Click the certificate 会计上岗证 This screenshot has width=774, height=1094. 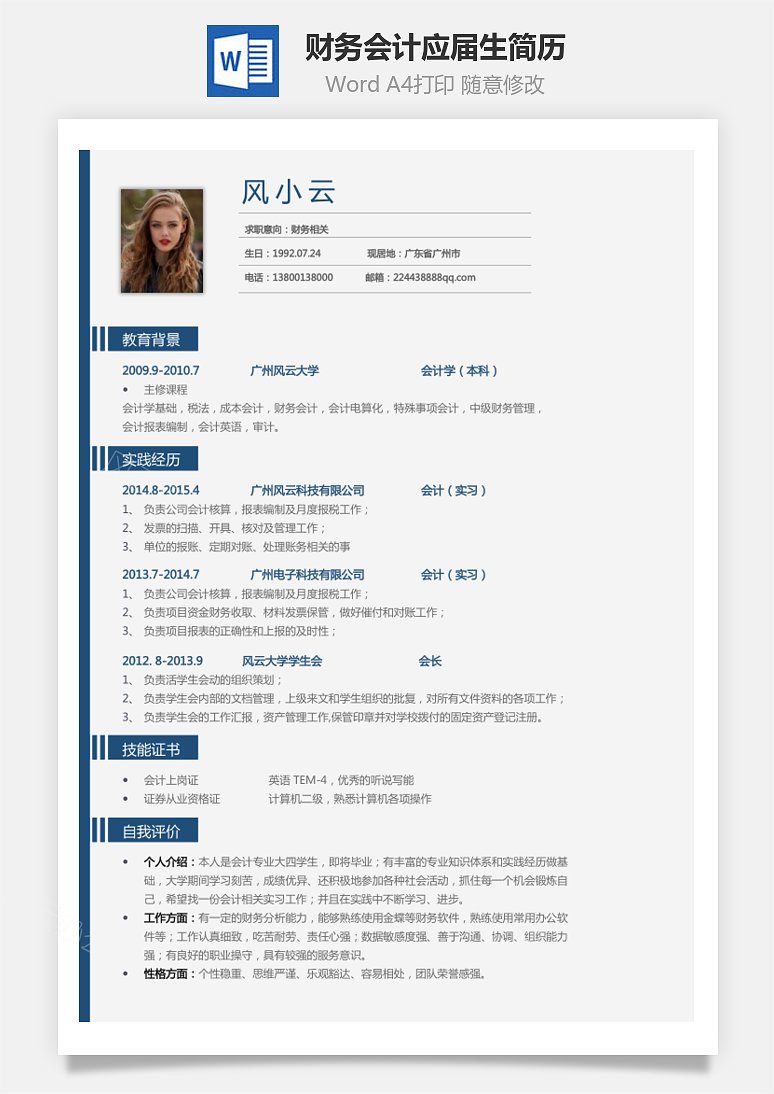pos(171,780)
